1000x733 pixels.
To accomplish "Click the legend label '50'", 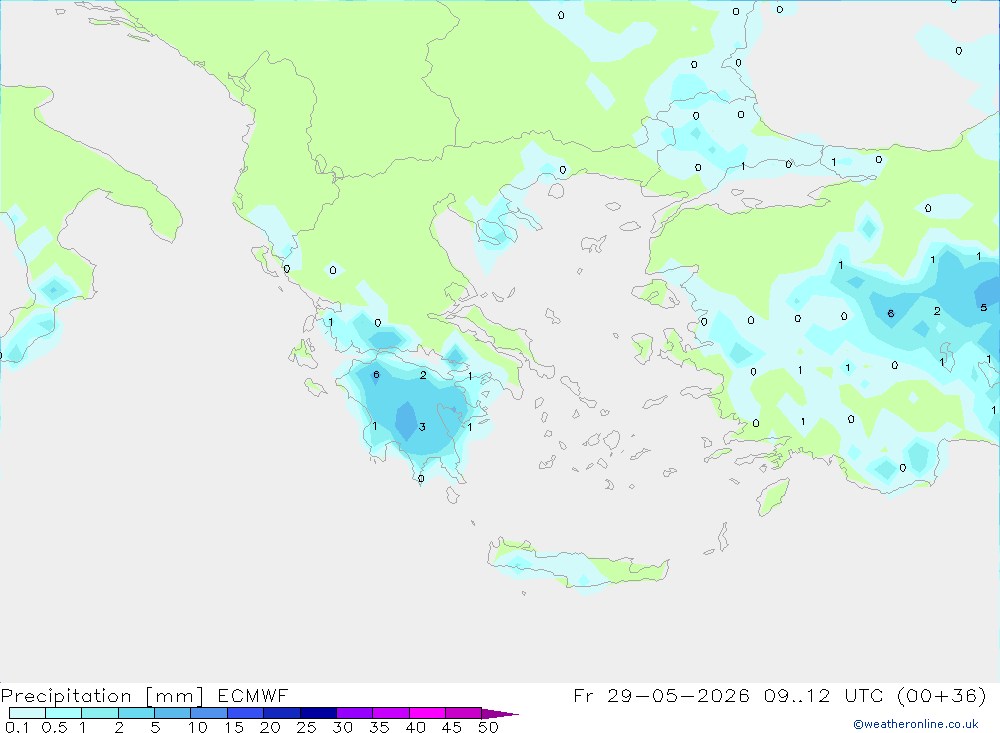I will [x=488, y=727].
